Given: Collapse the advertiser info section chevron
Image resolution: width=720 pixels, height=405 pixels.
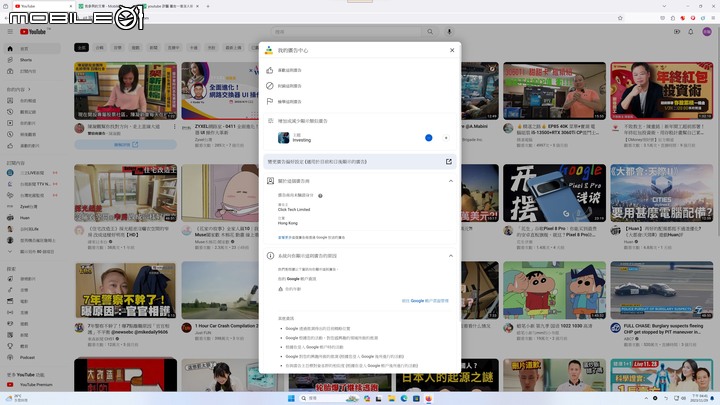Looking at the screenshot, I should pos(450,181).
